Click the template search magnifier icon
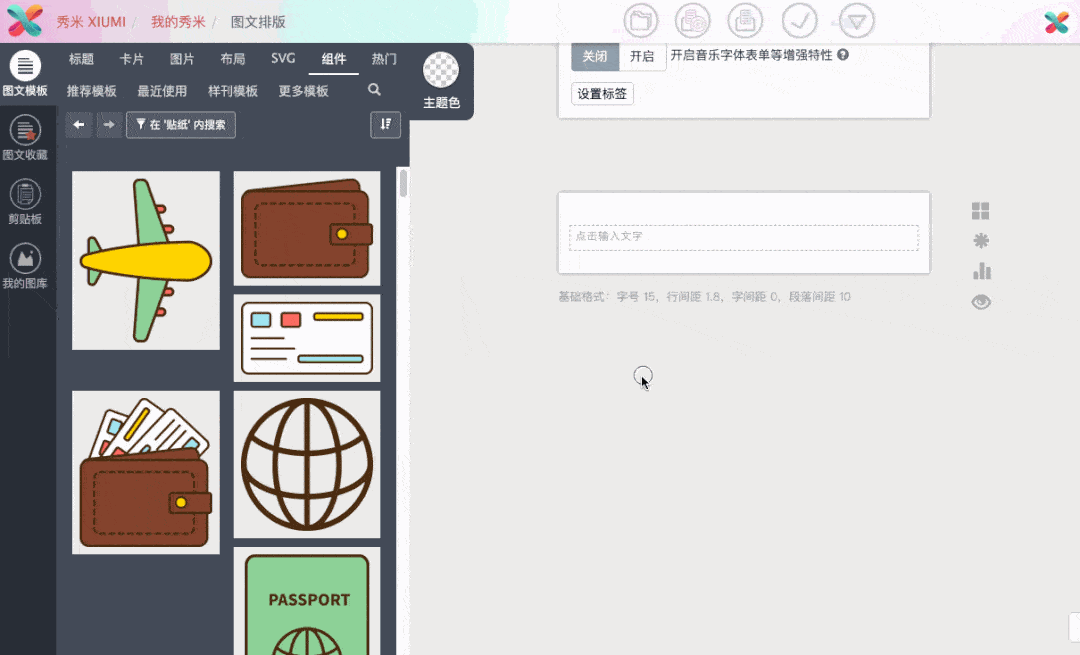This screenshot has height=655, width=1080. [374, 90]
